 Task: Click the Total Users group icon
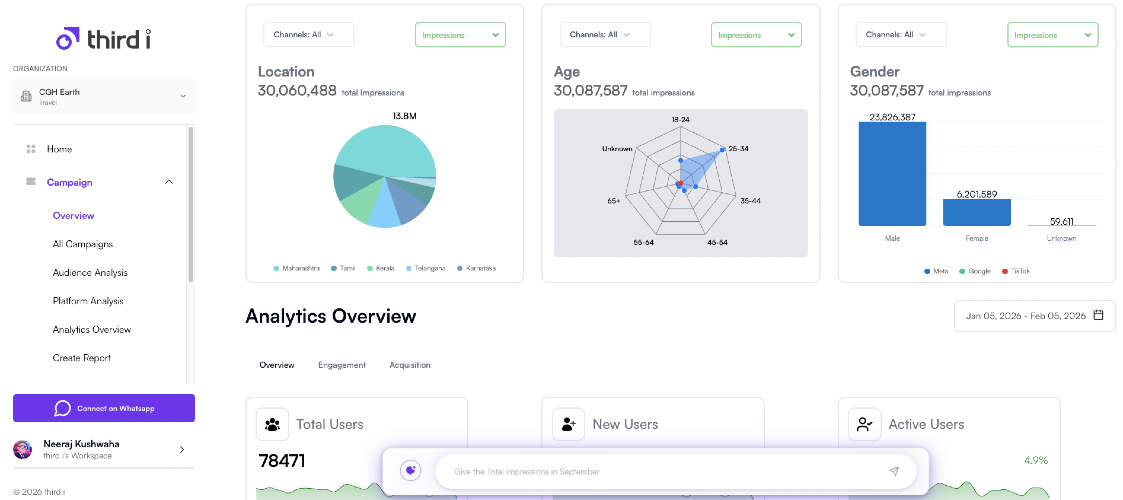coord(272,424)
